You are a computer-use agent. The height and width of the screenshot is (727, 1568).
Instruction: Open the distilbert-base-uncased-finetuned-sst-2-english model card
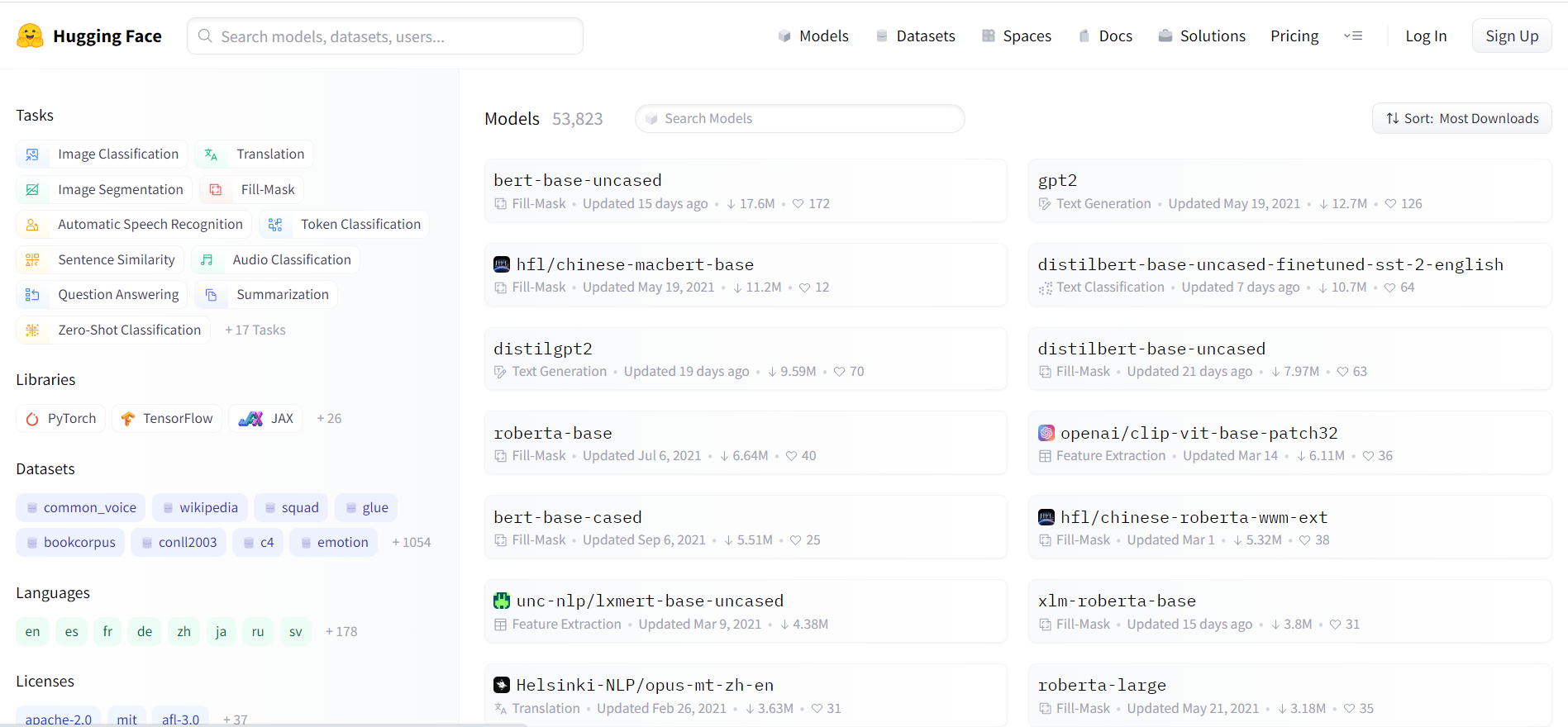[1289, 274]
